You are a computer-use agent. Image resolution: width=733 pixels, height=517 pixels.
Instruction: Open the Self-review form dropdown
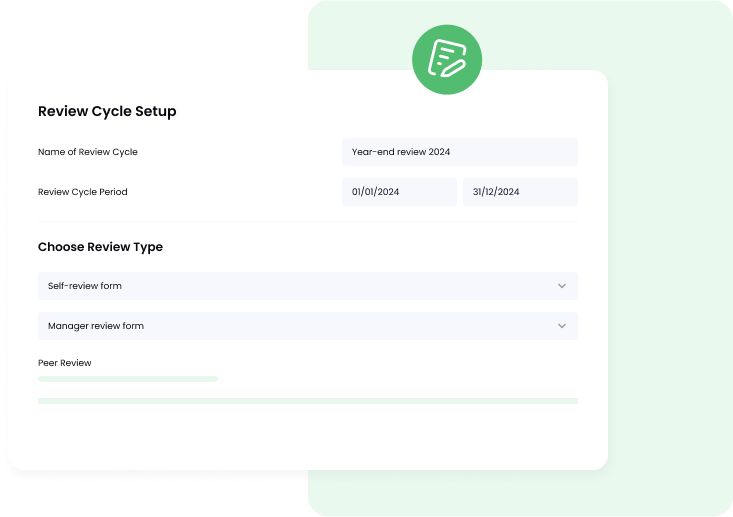pyautogui.click(x=308, y=286)
